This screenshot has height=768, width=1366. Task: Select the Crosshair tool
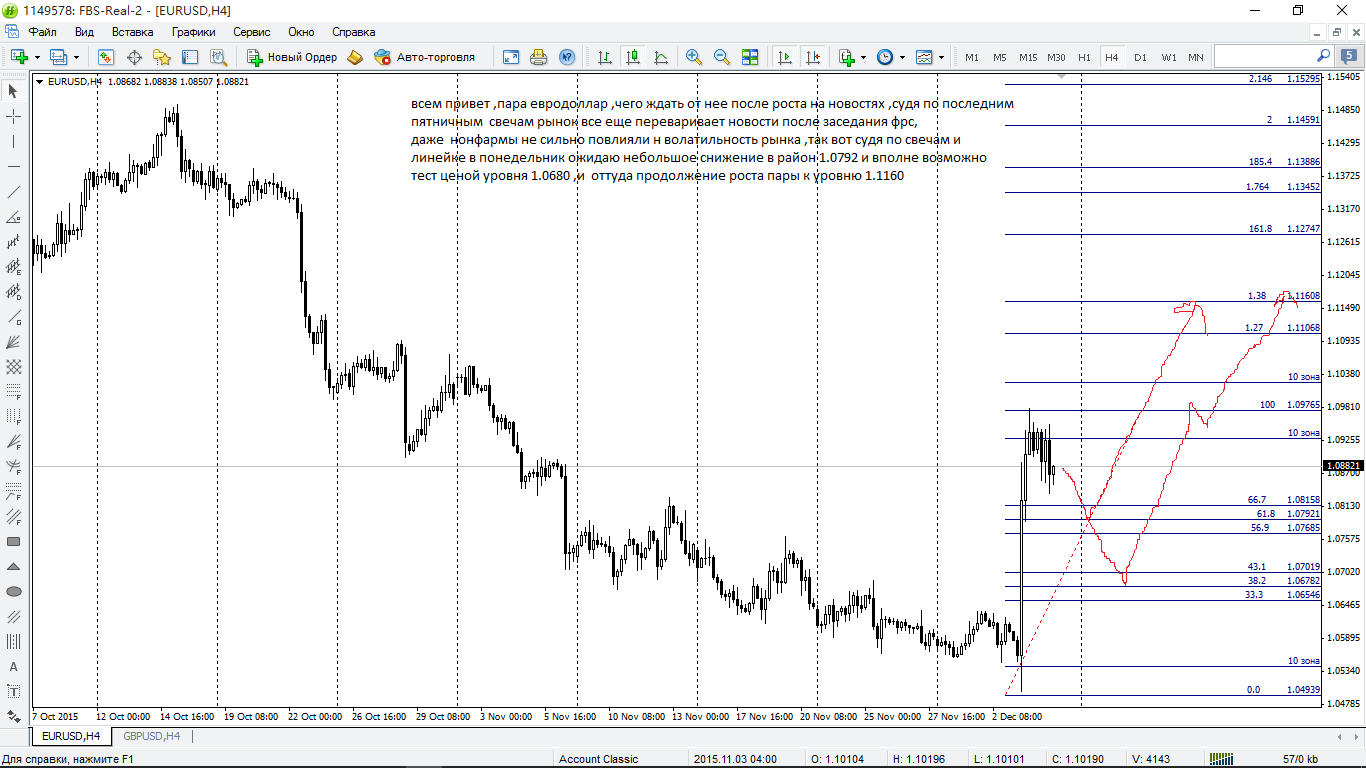tap(14, 116)
